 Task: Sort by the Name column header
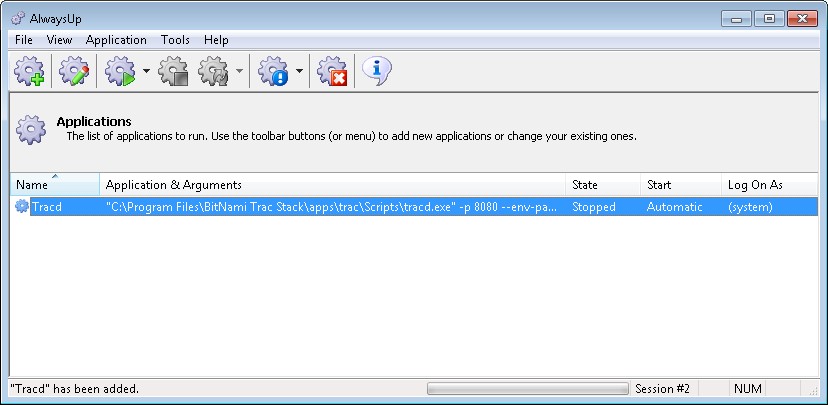55,185
